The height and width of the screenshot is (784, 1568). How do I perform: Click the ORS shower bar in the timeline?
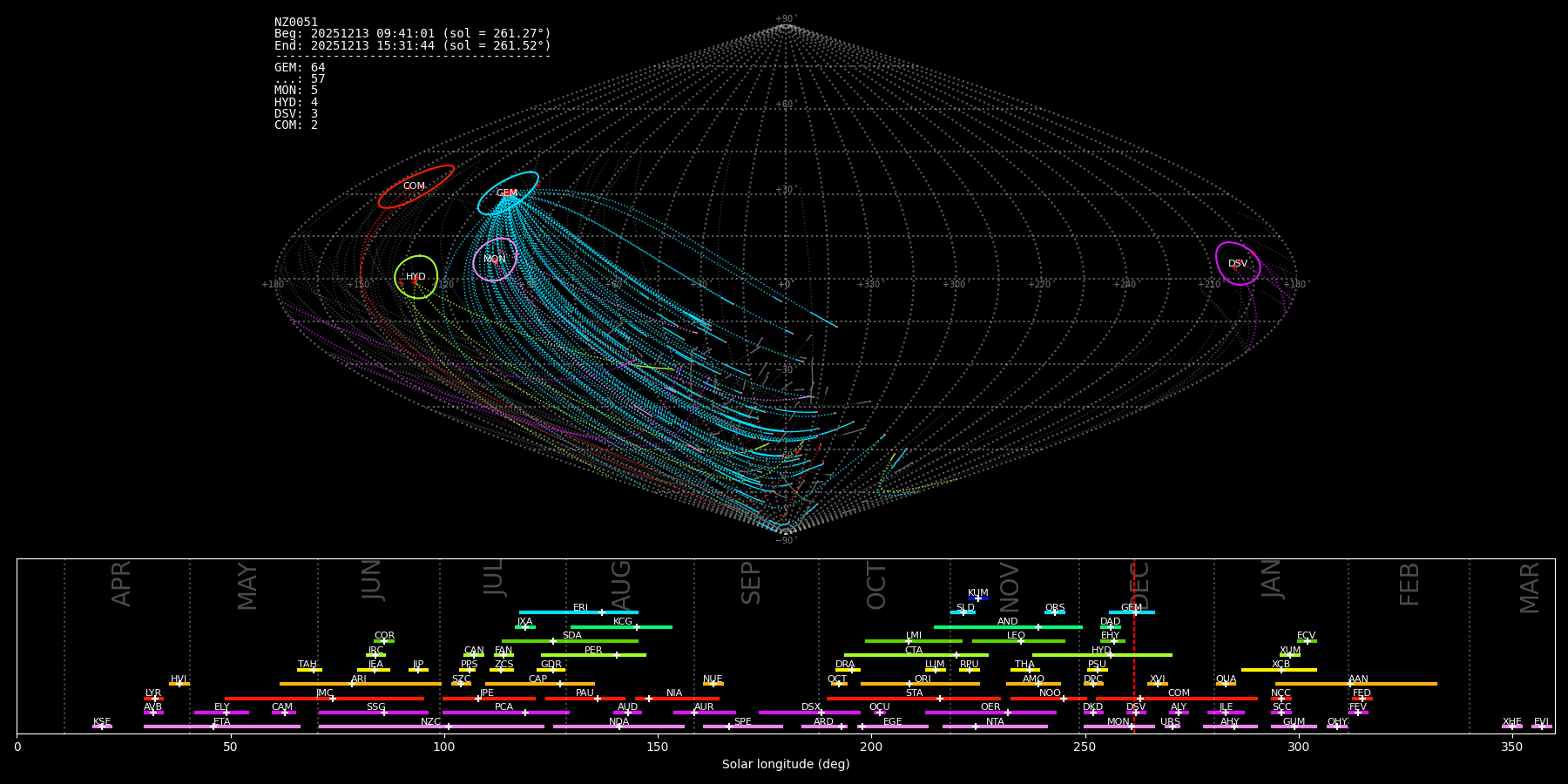tap(1055, 612)
